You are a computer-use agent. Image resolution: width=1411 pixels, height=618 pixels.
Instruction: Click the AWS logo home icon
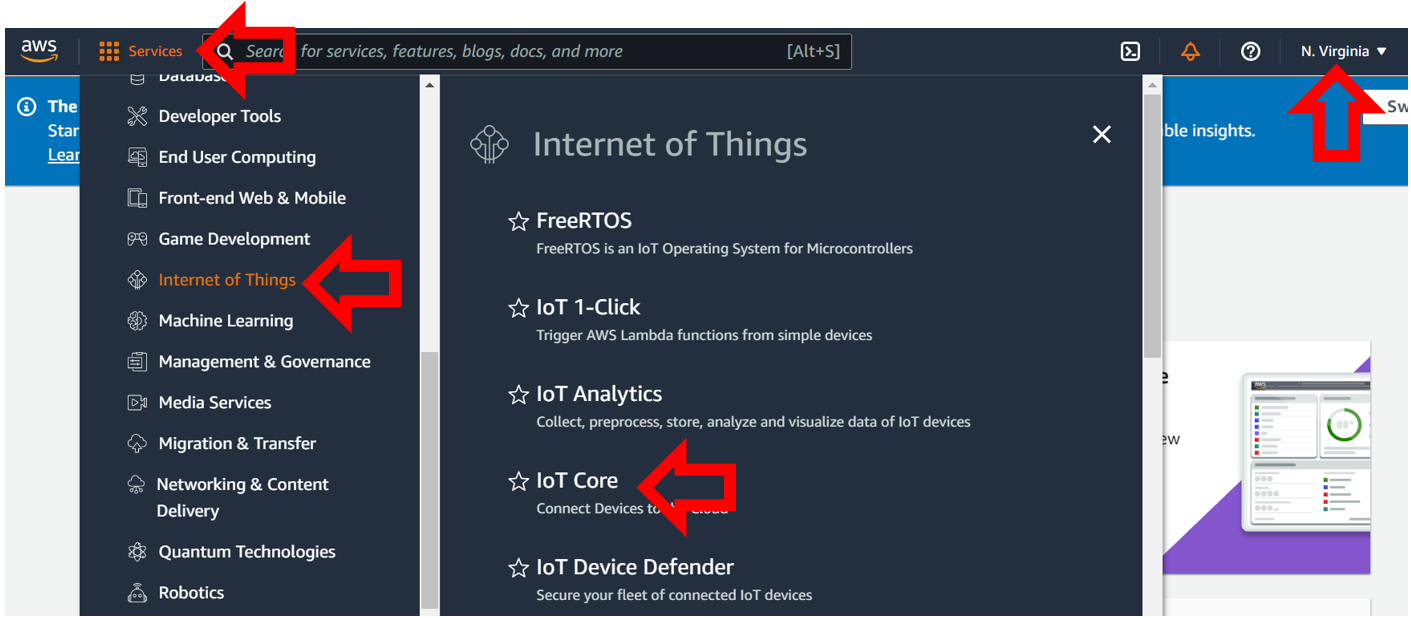[39, 51]
